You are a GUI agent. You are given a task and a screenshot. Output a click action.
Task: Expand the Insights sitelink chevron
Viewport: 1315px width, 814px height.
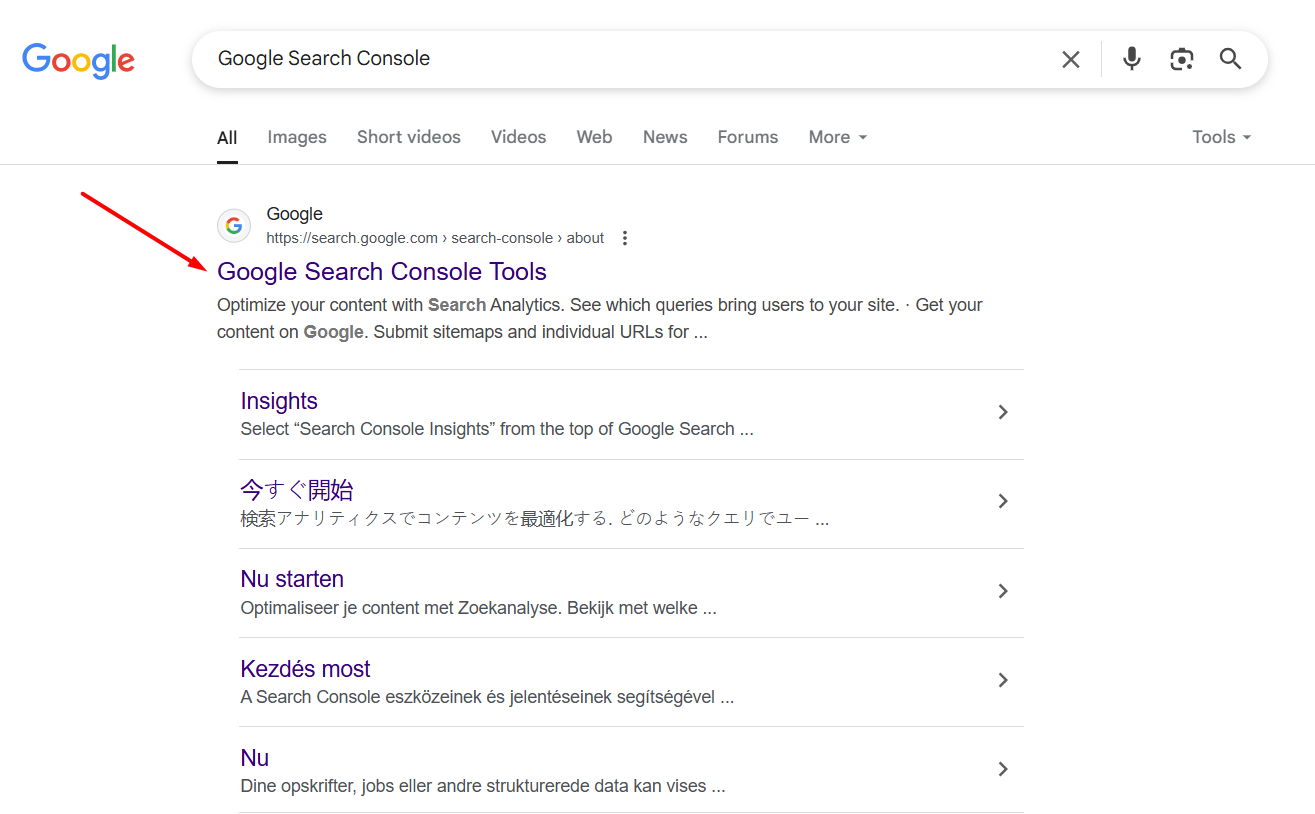[x=1003, y=412]
